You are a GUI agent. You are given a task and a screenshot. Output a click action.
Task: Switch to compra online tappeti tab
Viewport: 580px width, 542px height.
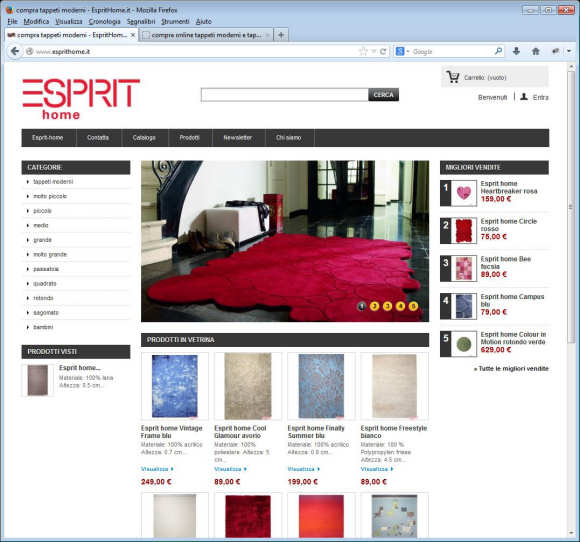tap(206, 35)
